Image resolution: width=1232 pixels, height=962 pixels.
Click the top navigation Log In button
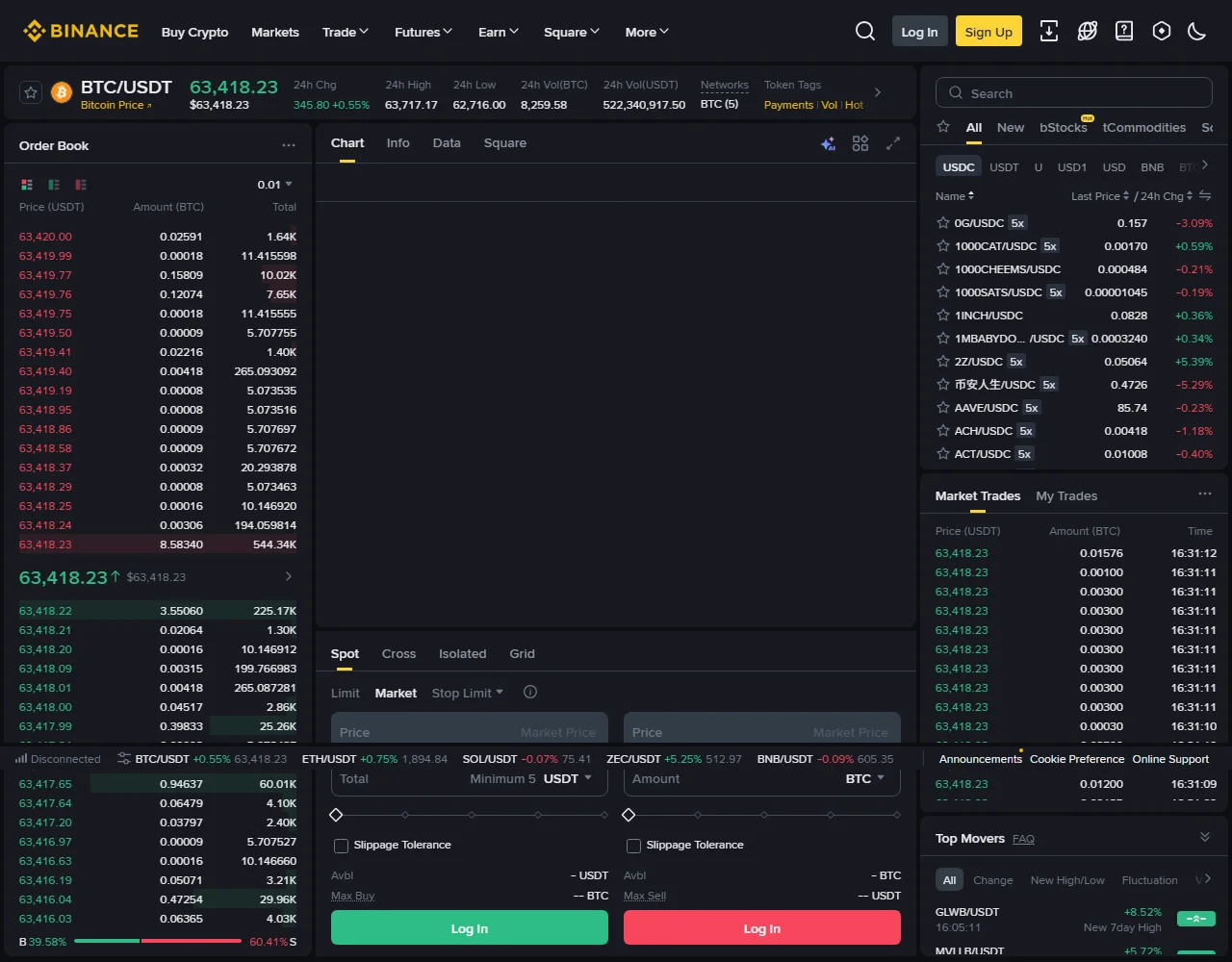pyautogui.click(x=919, y=32)
